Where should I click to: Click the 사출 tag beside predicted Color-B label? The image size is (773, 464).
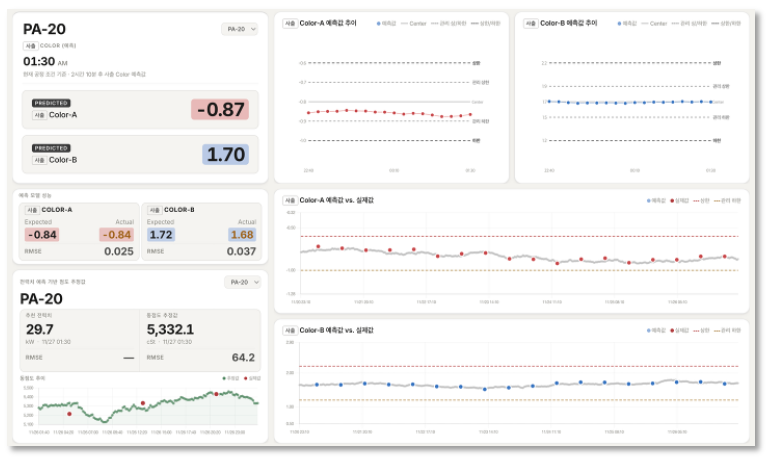39,160
